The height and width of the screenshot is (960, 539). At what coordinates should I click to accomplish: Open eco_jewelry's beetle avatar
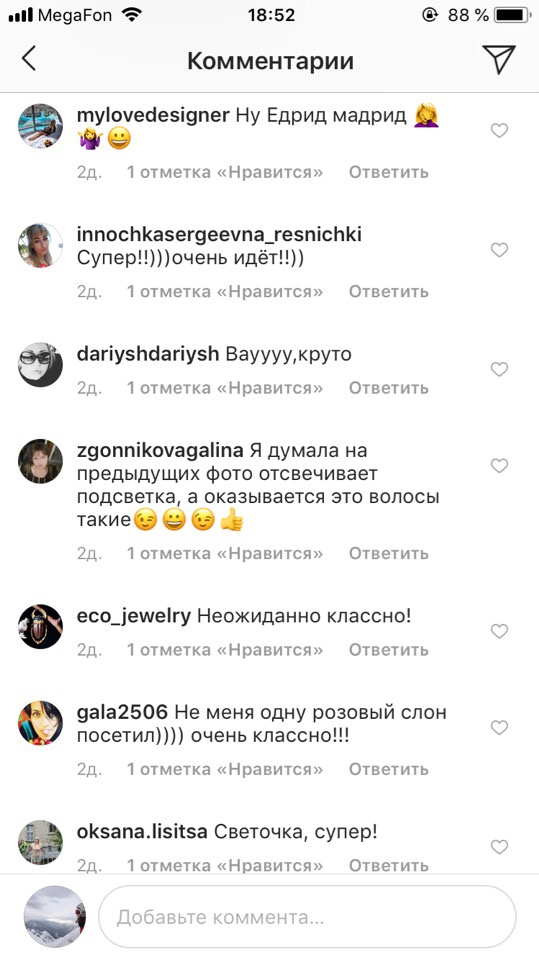pyautogui.click(x=40, y=626)
